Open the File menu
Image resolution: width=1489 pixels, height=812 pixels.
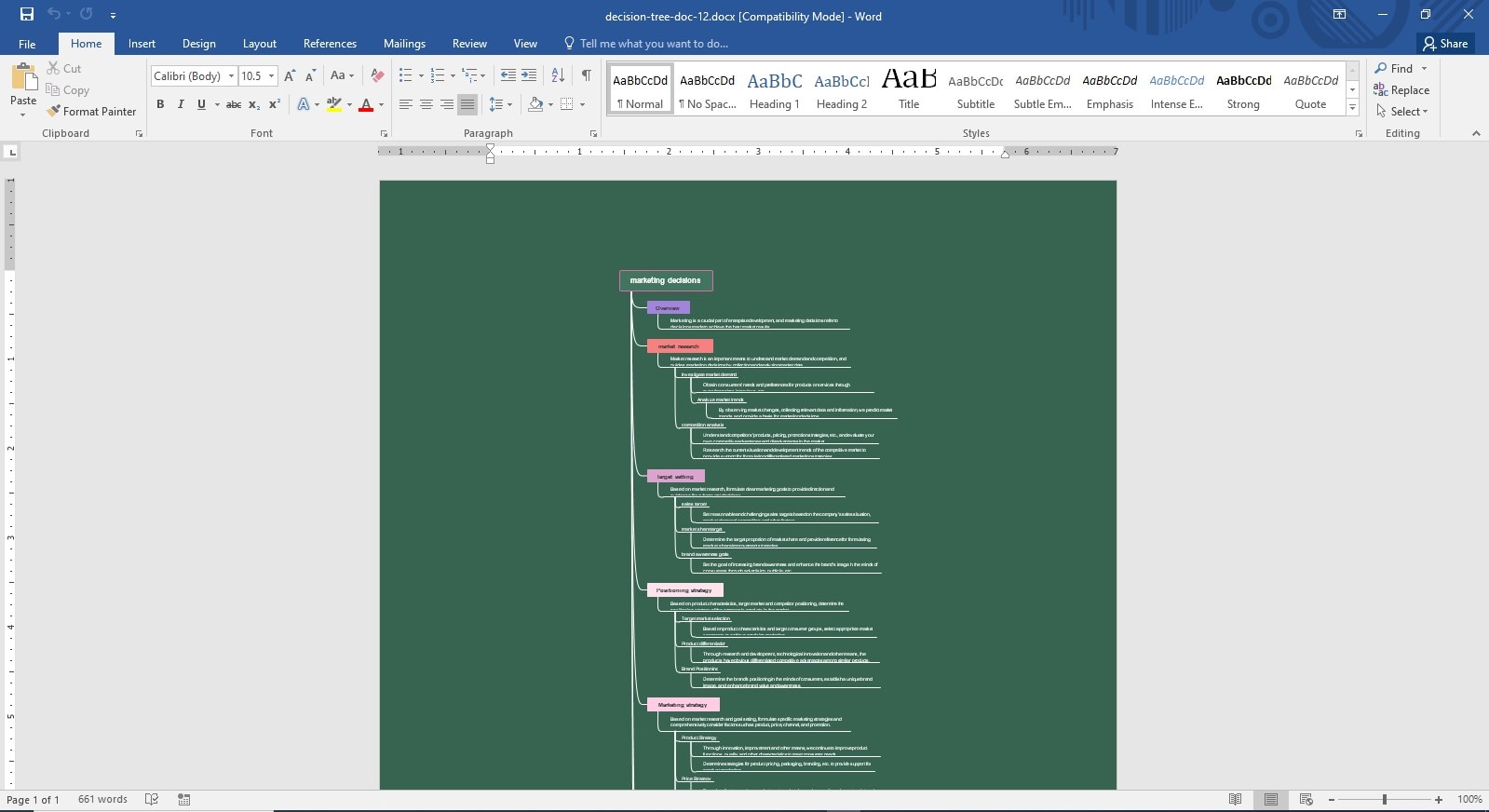(27, 44)
